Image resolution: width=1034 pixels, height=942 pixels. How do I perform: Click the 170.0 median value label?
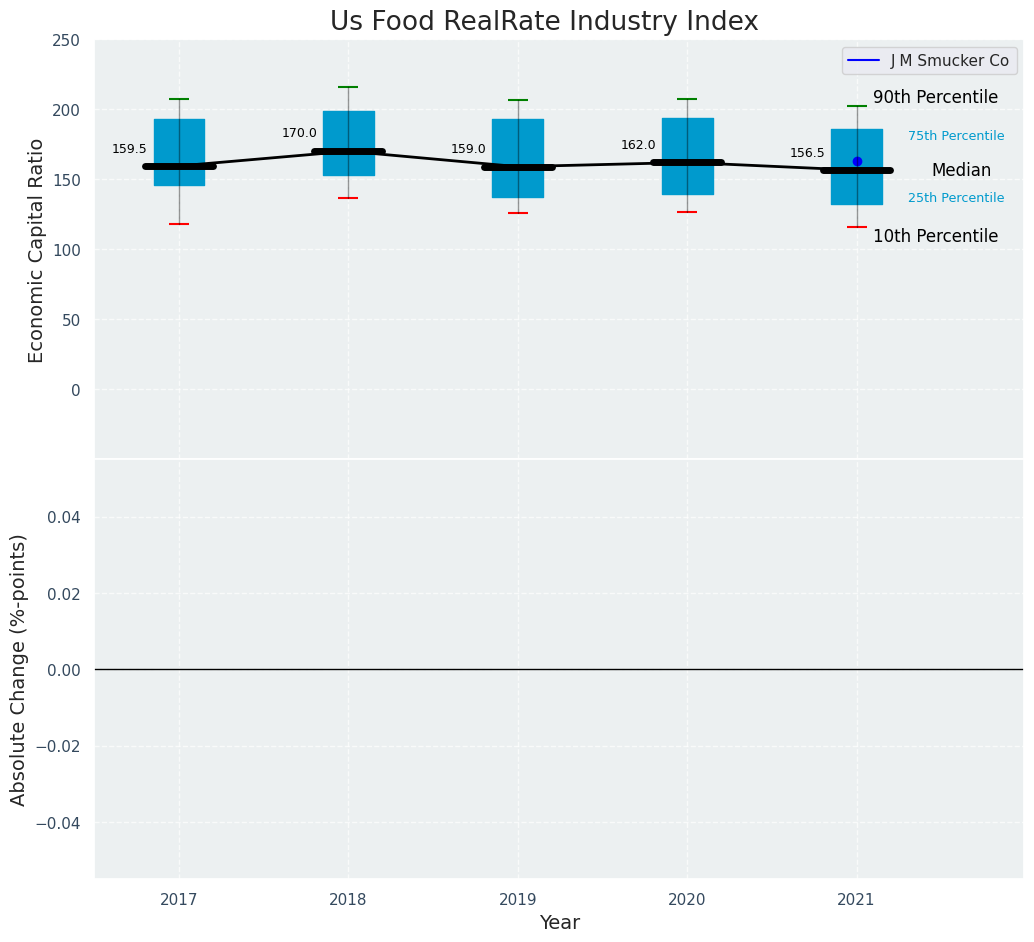click(x=299, y=133)
